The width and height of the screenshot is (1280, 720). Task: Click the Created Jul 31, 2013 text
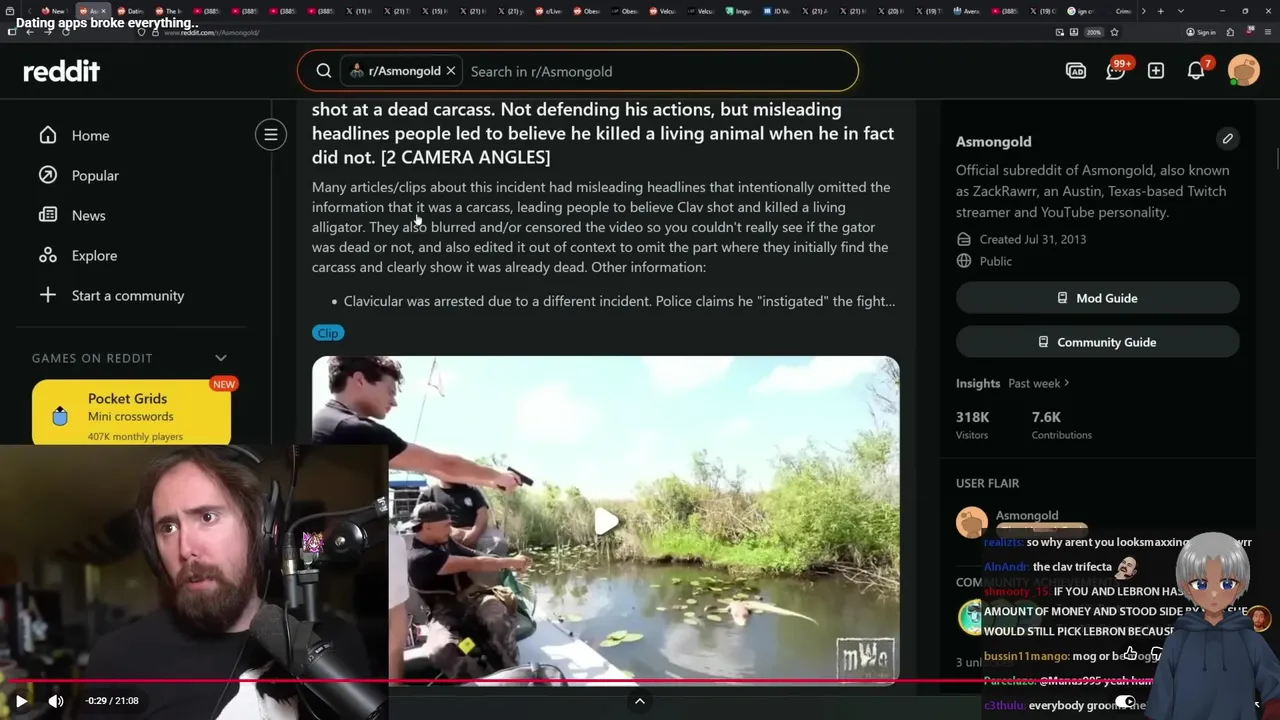click(1033, 239)
